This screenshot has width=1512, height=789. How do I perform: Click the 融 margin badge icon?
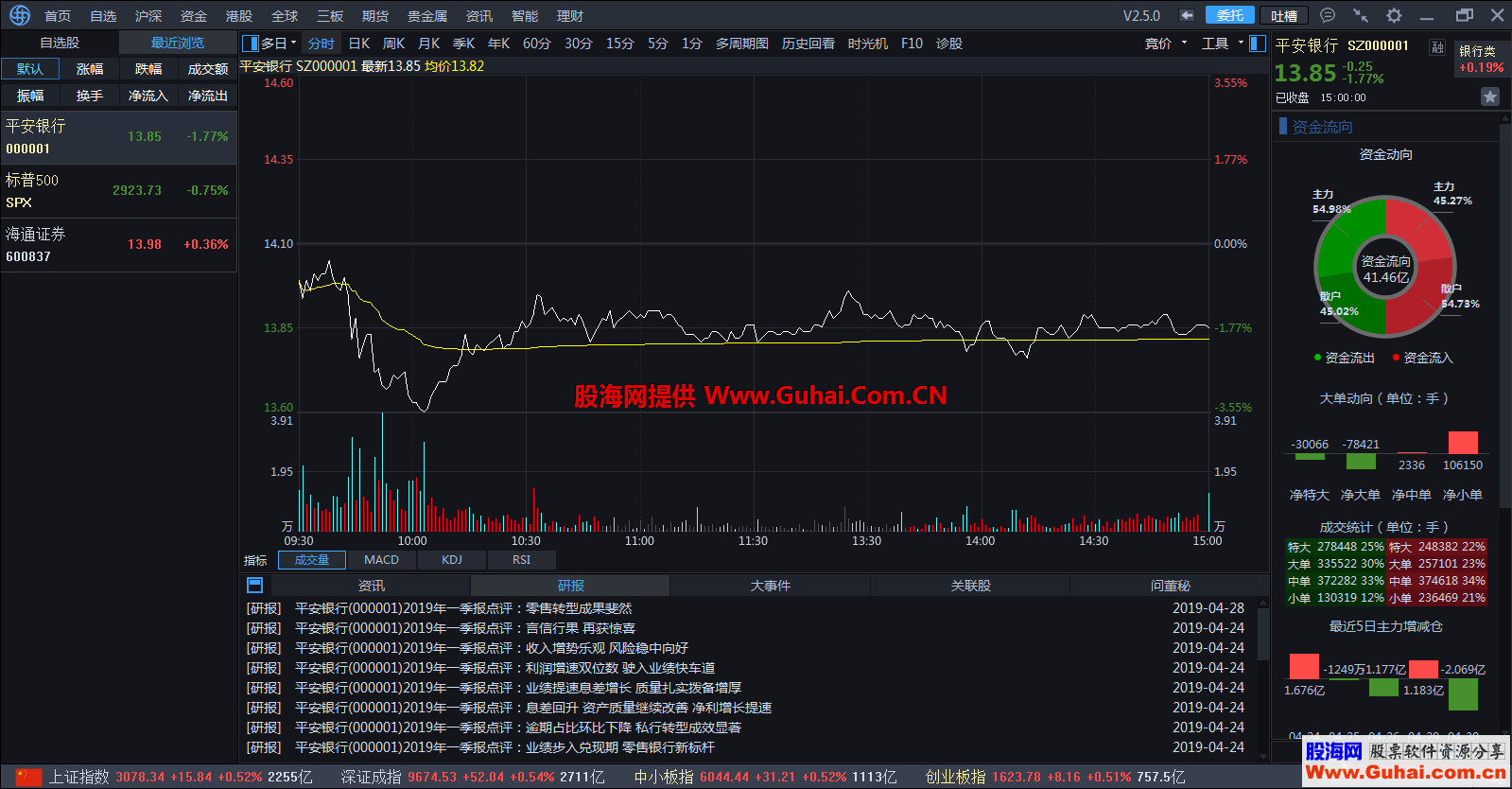click(x=1437, y=47)
